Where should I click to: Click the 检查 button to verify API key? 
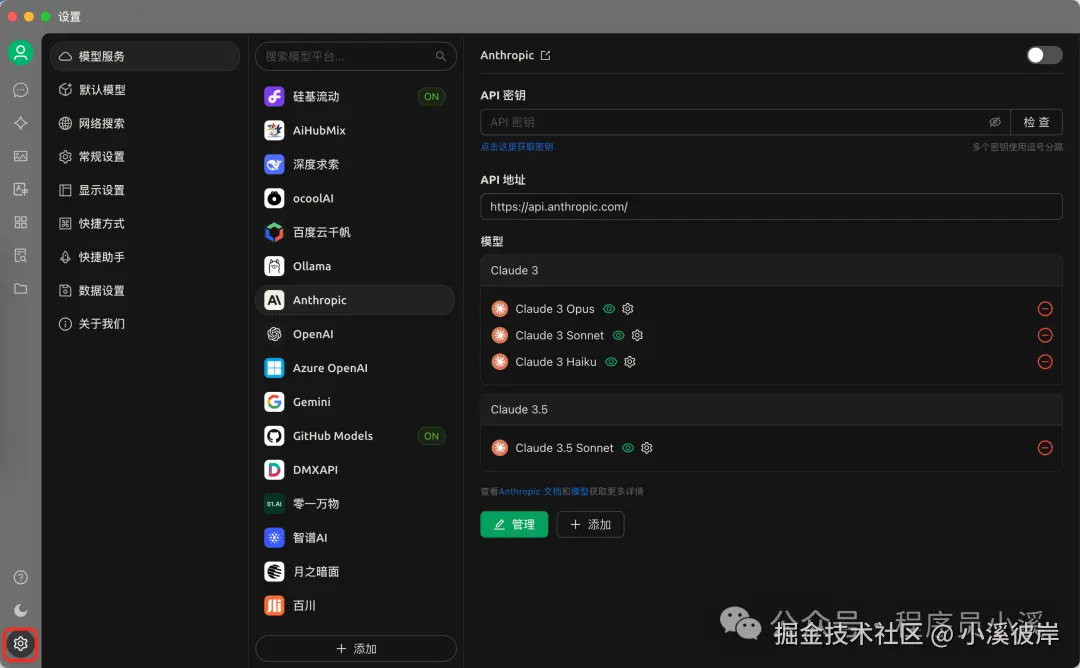click(x=1036, y=121)
